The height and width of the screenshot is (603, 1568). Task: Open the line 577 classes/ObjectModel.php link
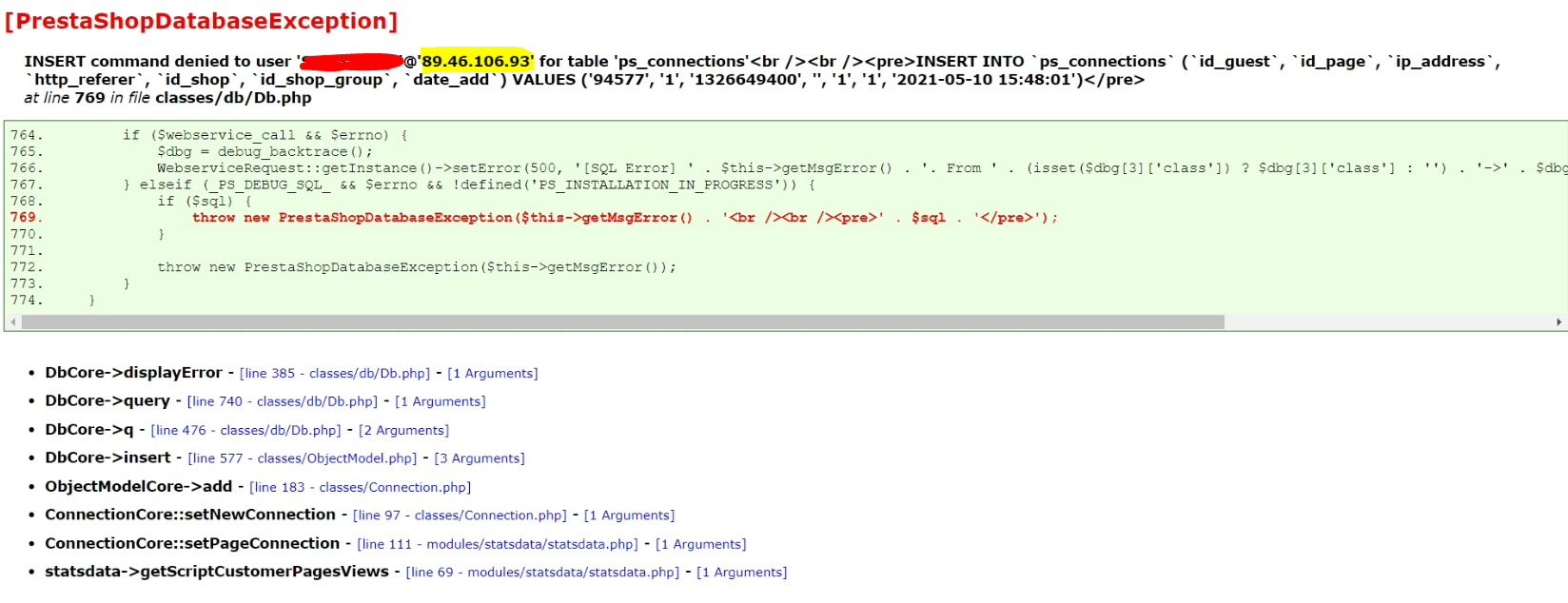(303, 458)
